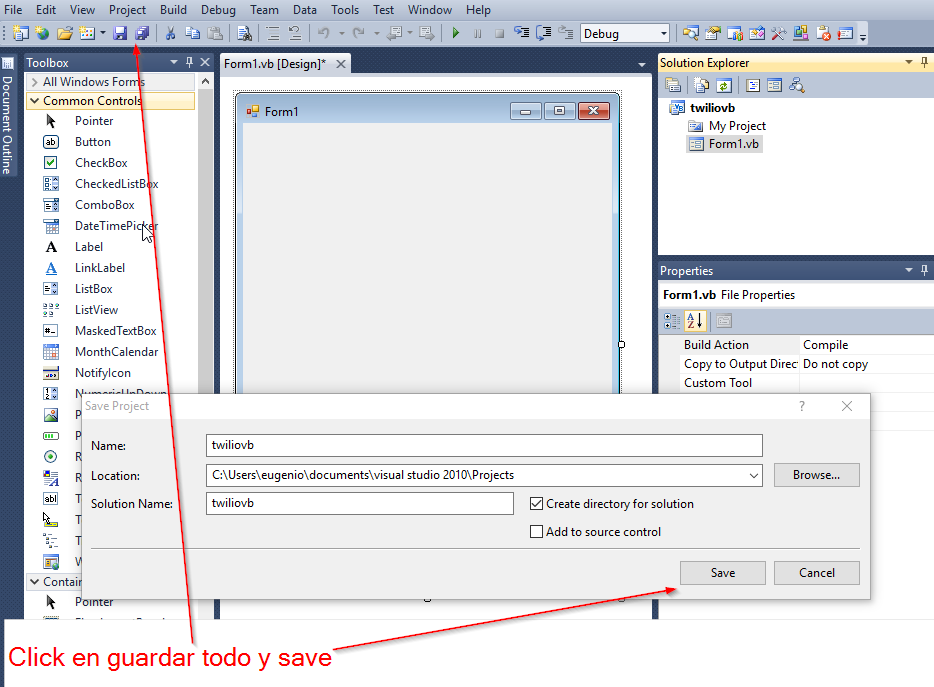
Task: Close the Form1.vb design tab
Action: [341, 64]
